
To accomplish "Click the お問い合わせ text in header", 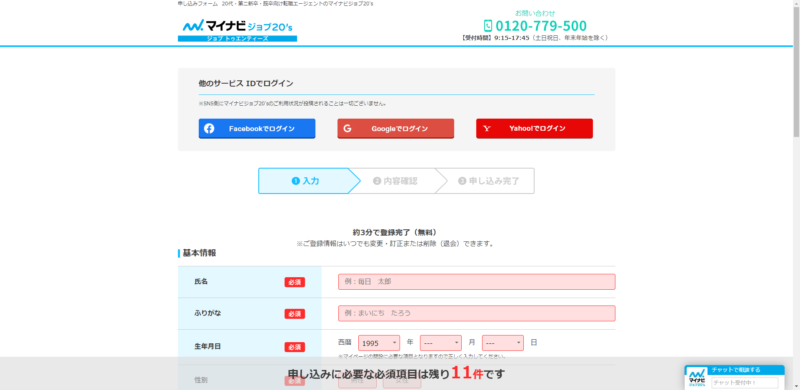I will (x=535, y=13).
